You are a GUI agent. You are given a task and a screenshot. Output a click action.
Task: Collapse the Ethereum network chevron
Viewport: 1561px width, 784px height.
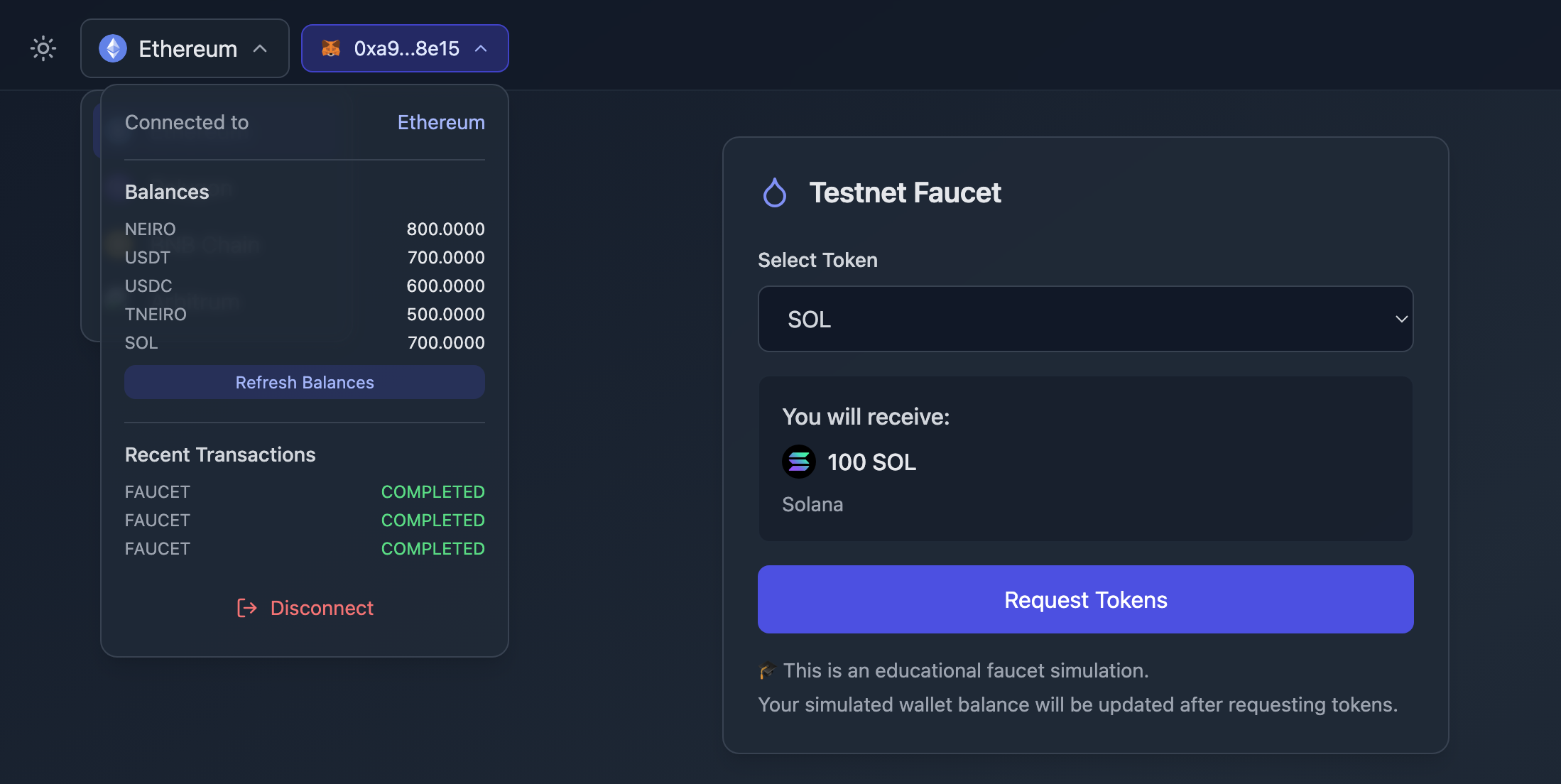(x=261, y=48)
